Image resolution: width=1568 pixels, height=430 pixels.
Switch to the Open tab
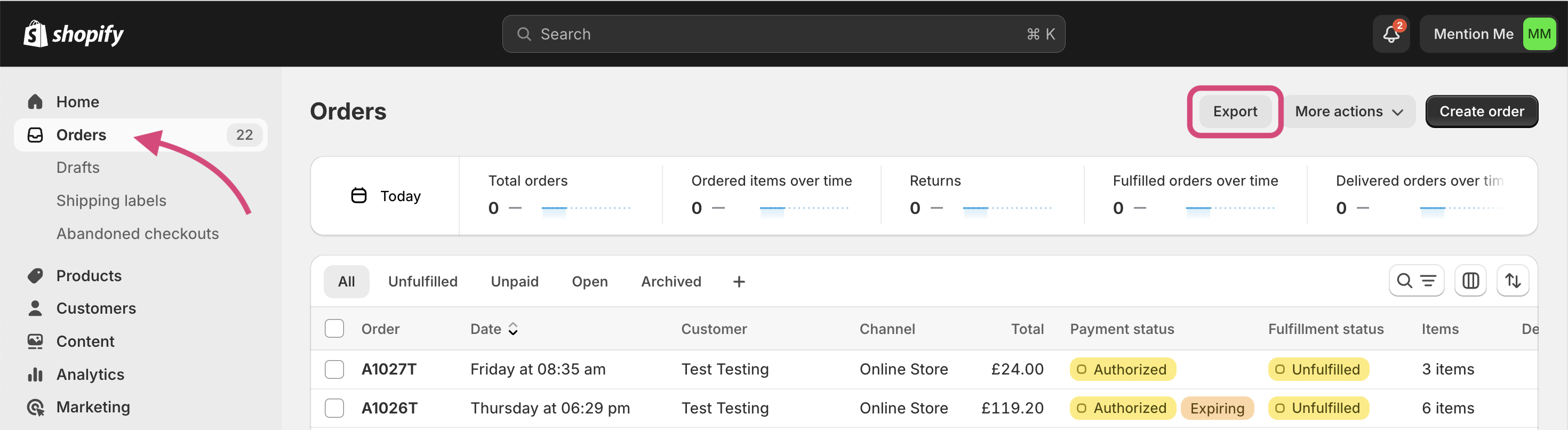[x=589, y=281]
